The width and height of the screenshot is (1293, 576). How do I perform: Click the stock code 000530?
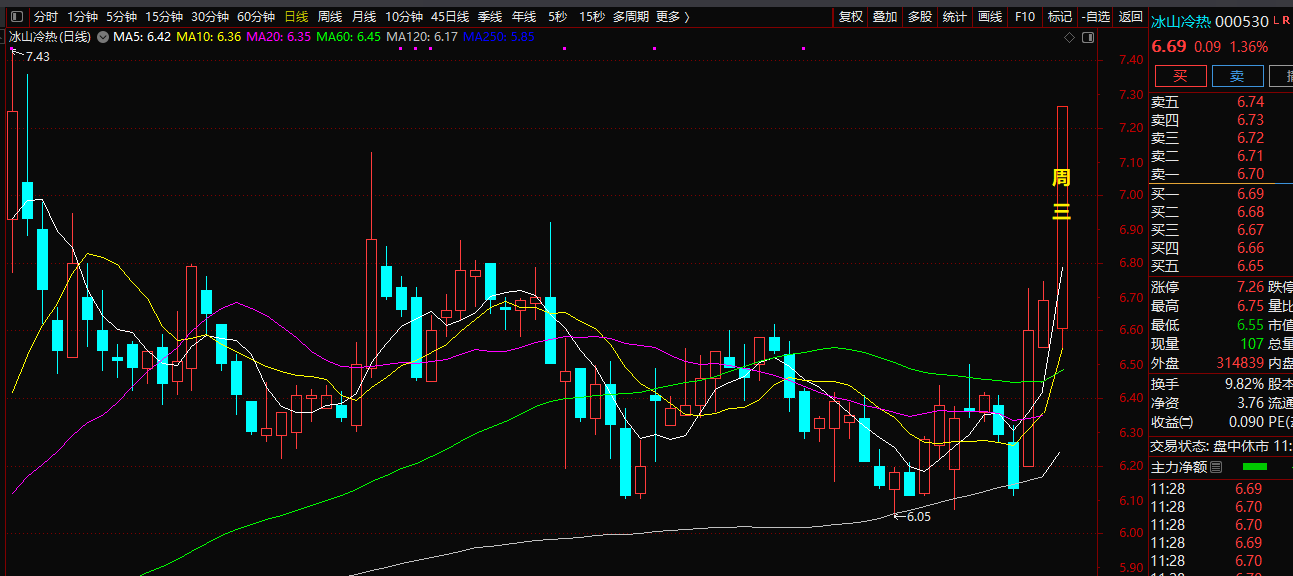pyautogui.click(x=1243, y=21)
